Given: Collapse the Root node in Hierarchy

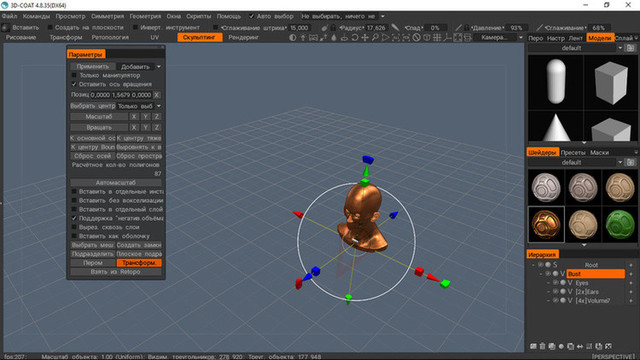Looking at the screenshot, I should point(533,265).
